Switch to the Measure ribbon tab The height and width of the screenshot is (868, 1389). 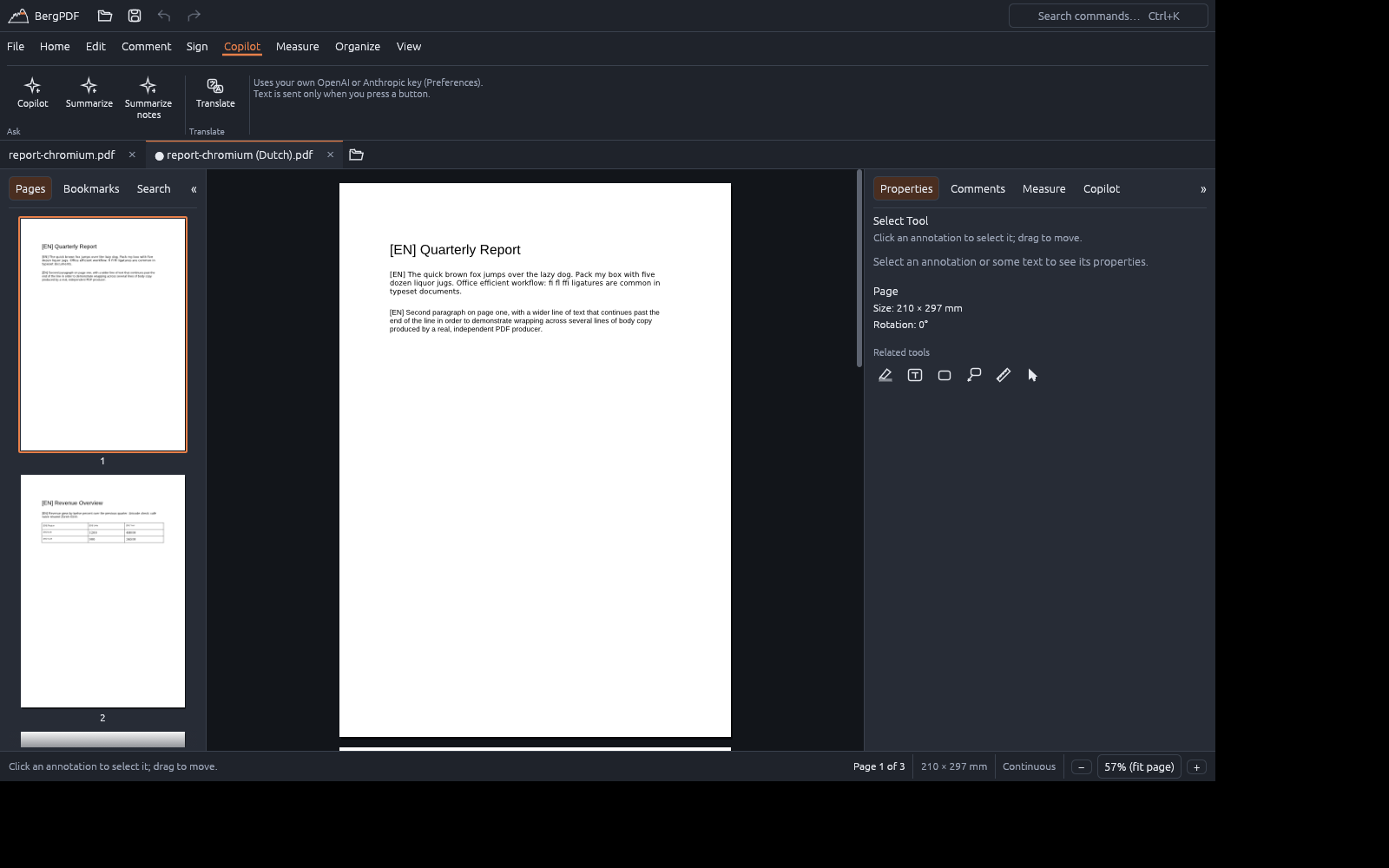click(298, 46)
